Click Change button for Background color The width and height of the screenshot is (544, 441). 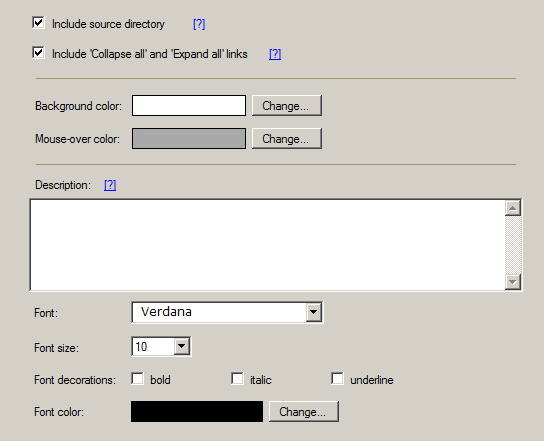tap(287, 105)
